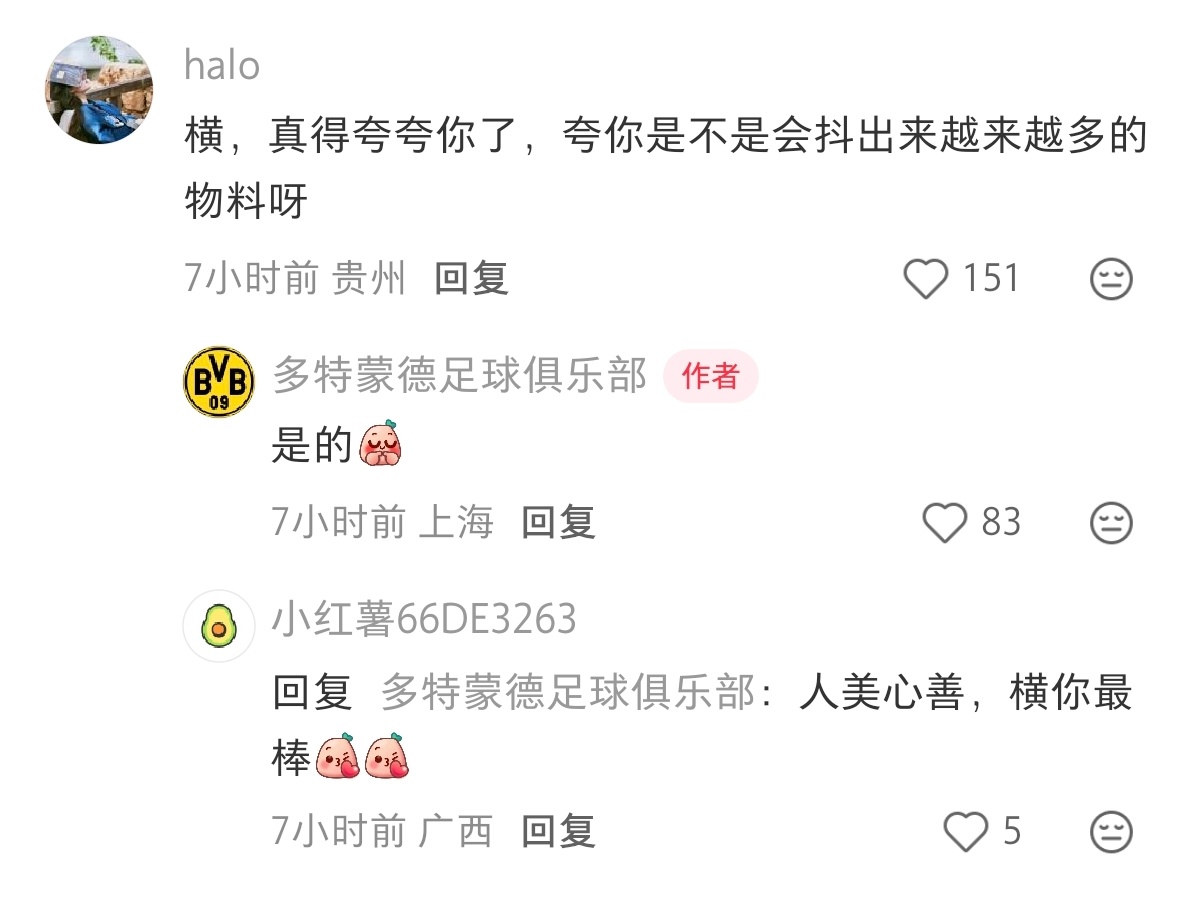Reply to halo's comment from 贵州

point(471,278)
